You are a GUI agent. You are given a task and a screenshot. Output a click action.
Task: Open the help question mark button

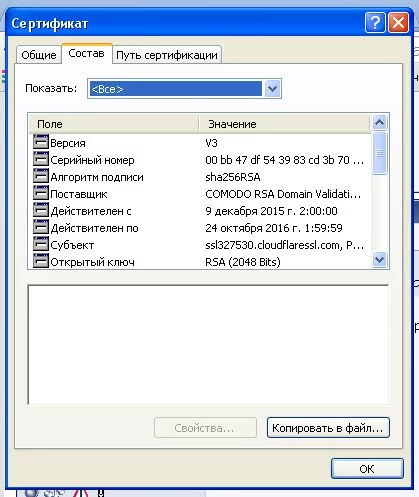tap(375, 23)
